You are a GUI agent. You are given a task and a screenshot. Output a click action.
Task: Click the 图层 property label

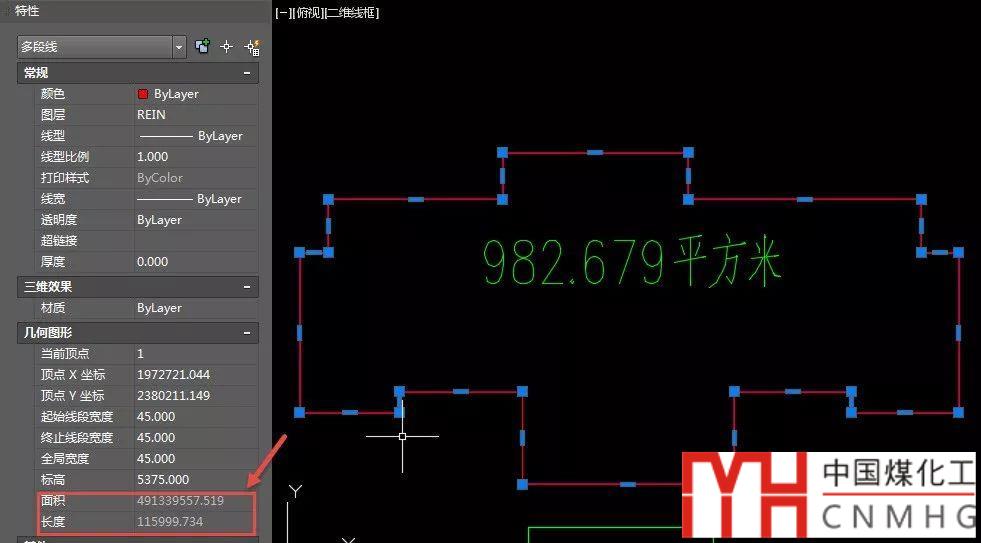[53, 115]
